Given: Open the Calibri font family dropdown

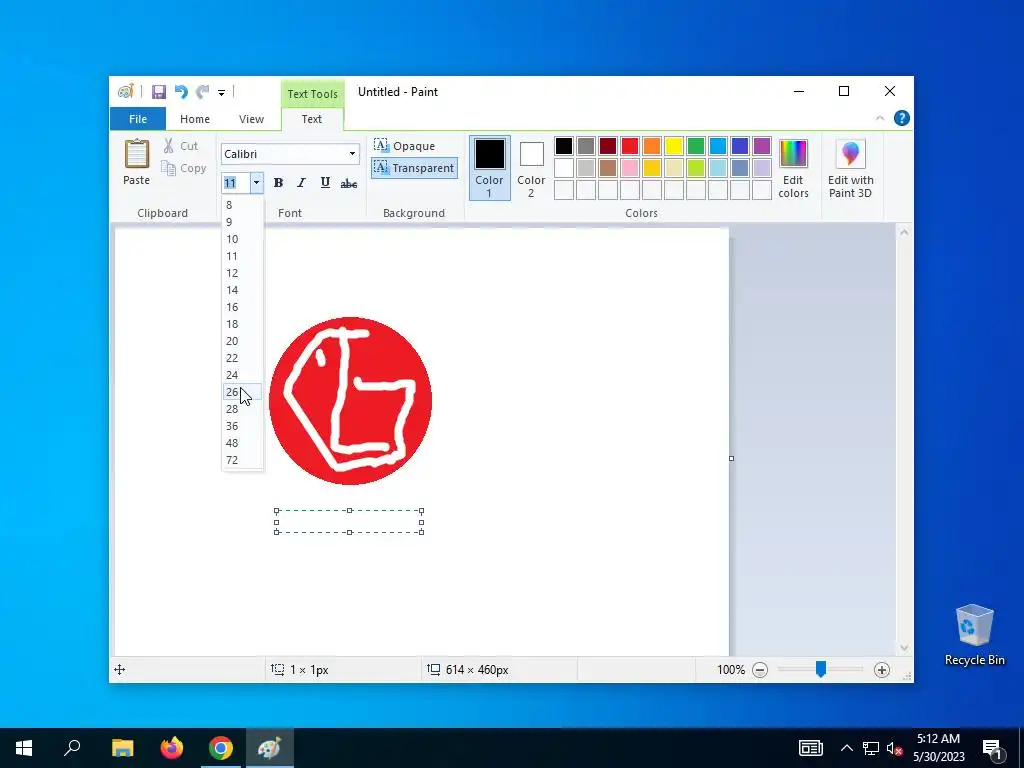Looking at the screenshot, I should 352,154.
